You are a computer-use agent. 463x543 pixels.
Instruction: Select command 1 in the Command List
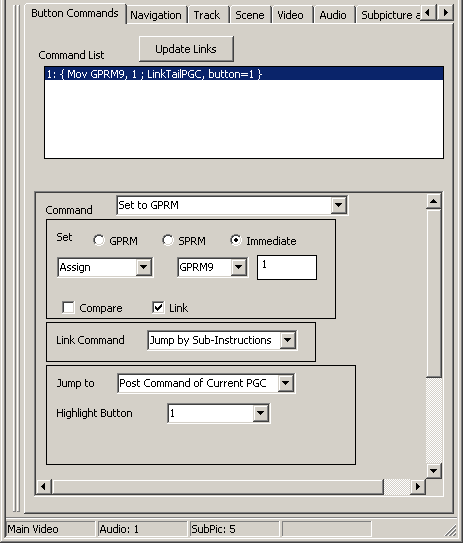244,74
